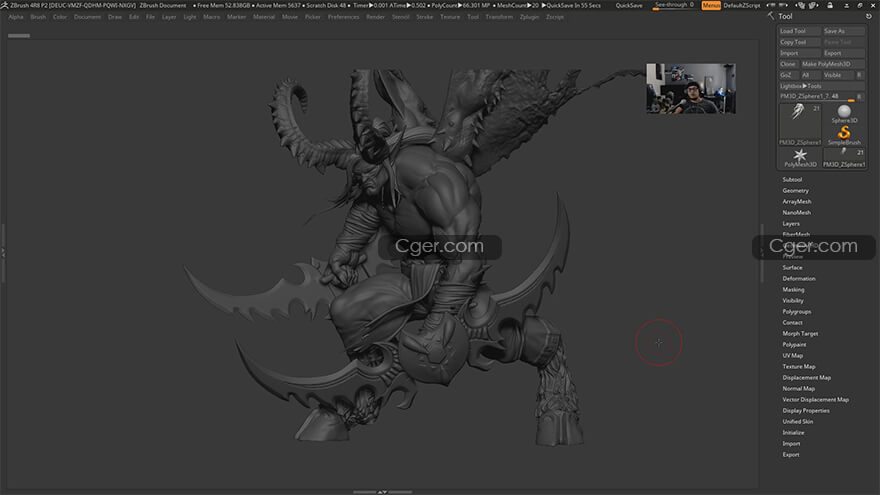The width and height of the screenshot is (880, 495).
Task: Select the Sphere3D tool icon
Action: point(844,114)
